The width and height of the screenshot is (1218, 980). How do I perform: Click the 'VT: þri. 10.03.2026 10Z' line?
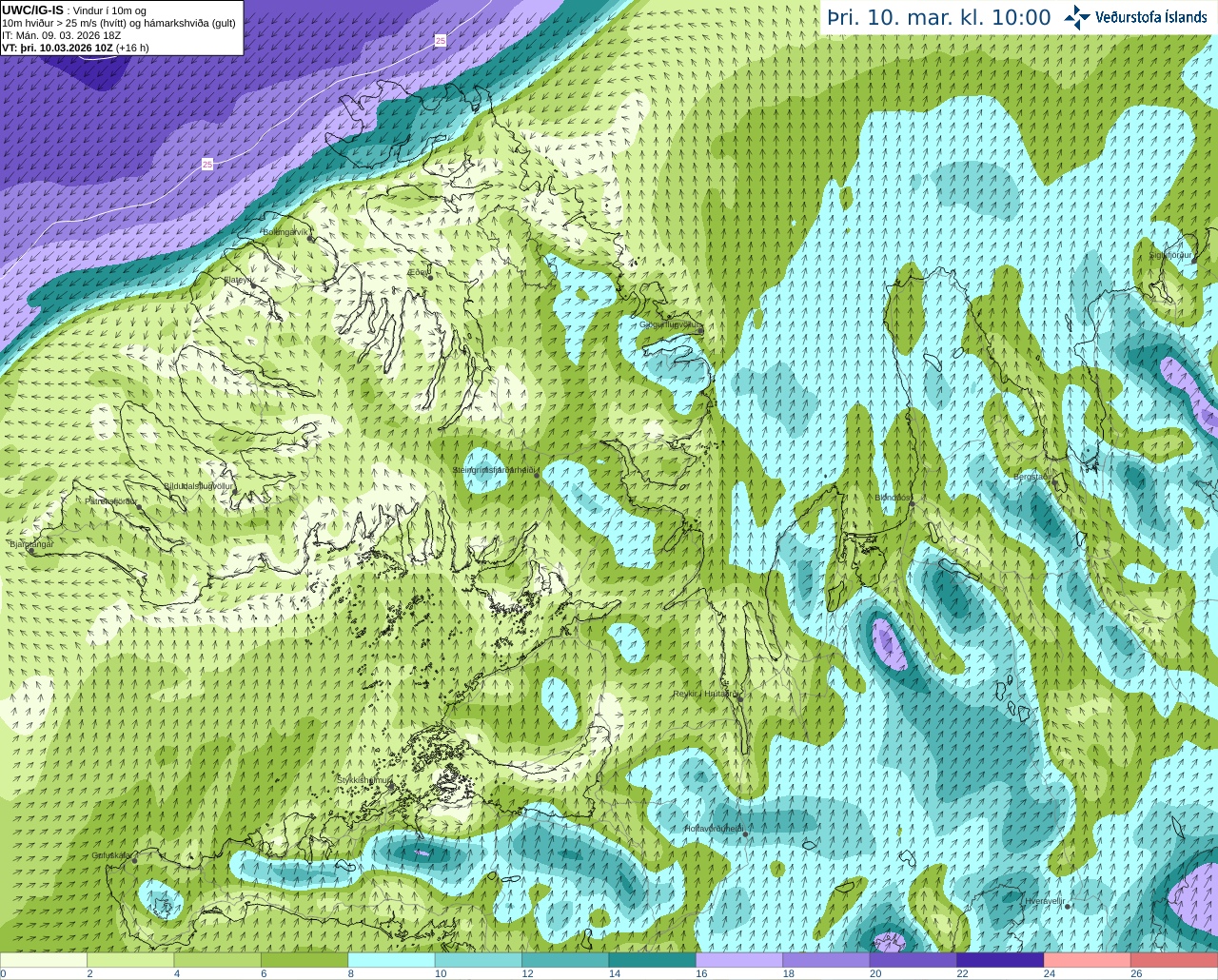pyautogui.click(x=75, y=48)
